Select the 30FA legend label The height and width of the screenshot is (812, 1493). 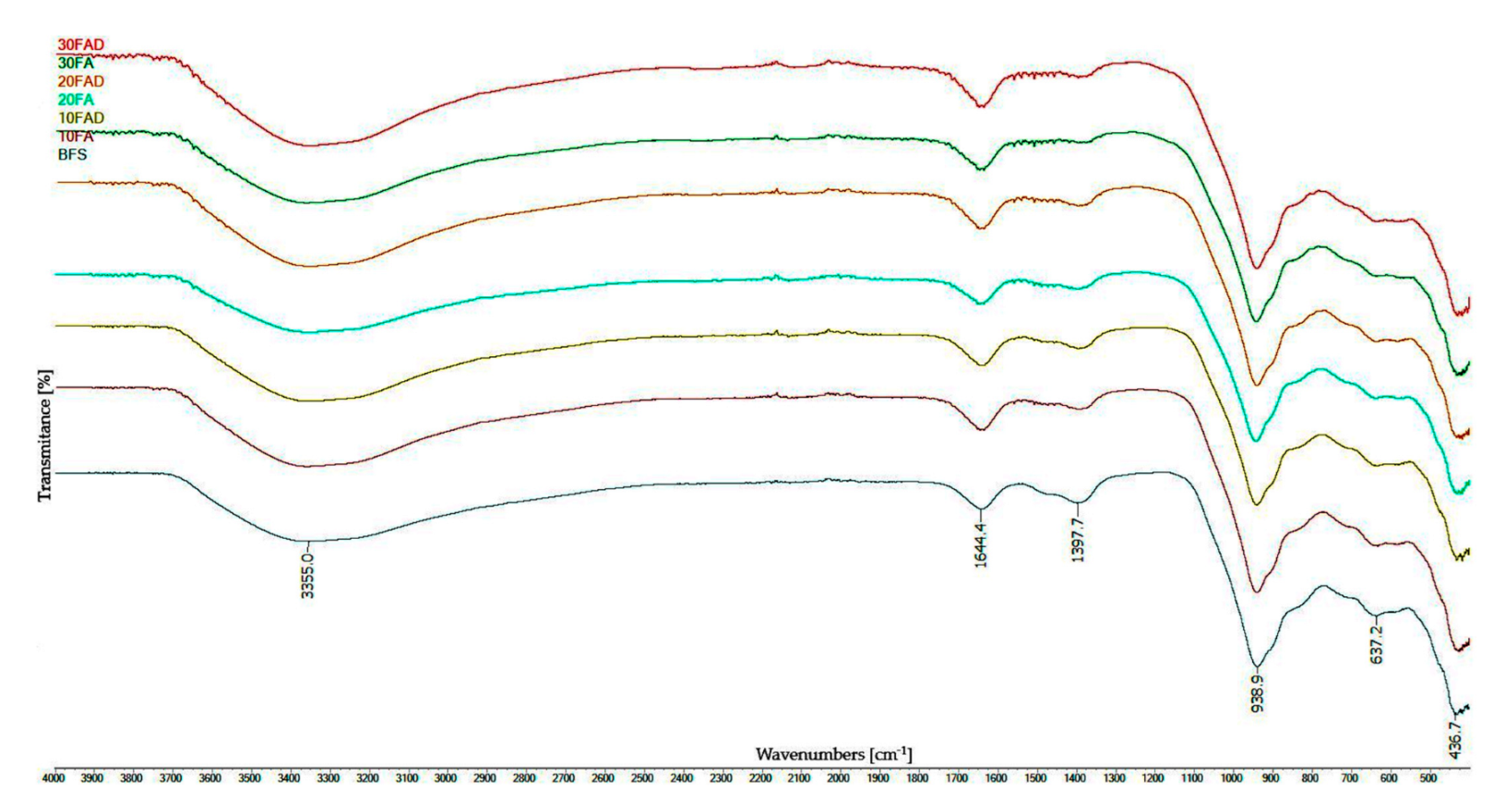(x=76, y=64)
